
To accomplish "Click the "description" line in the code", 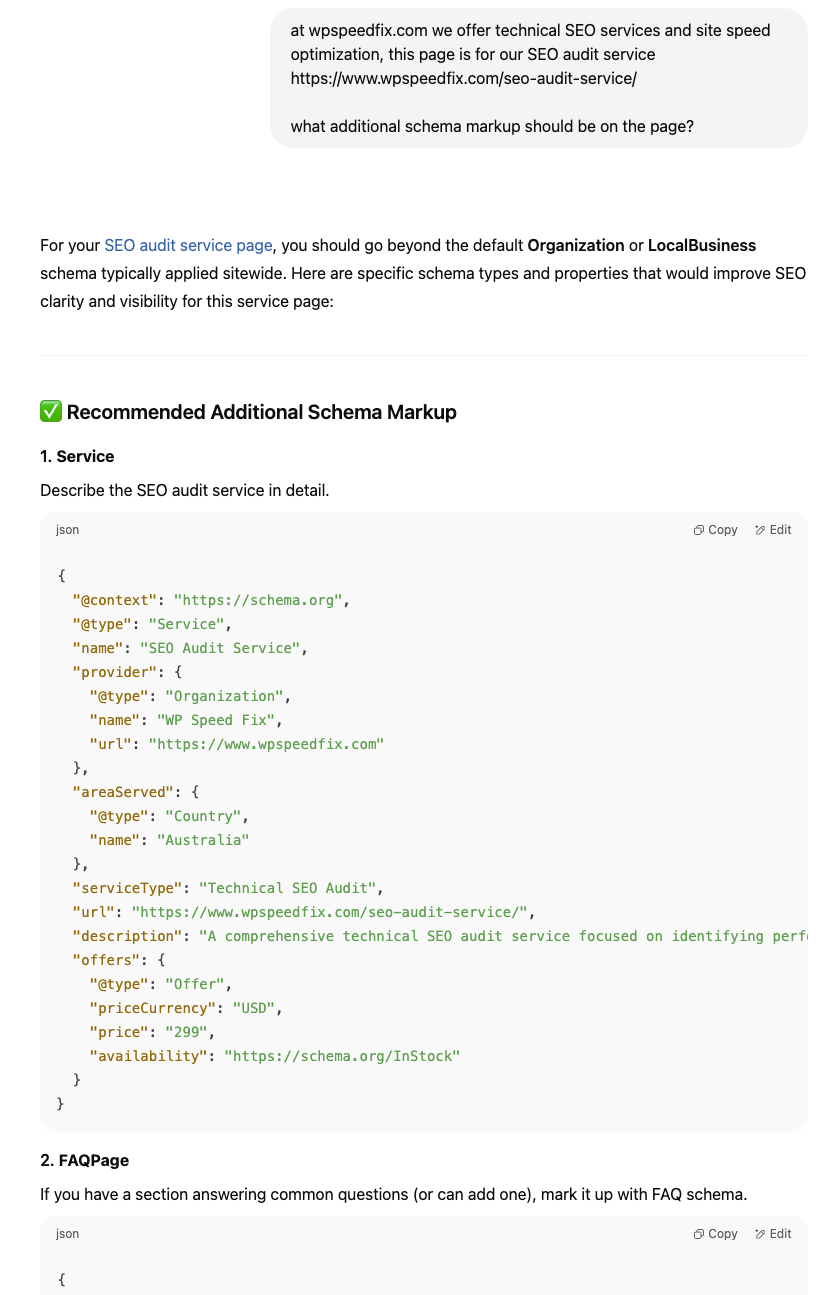I will coord(439,936).
